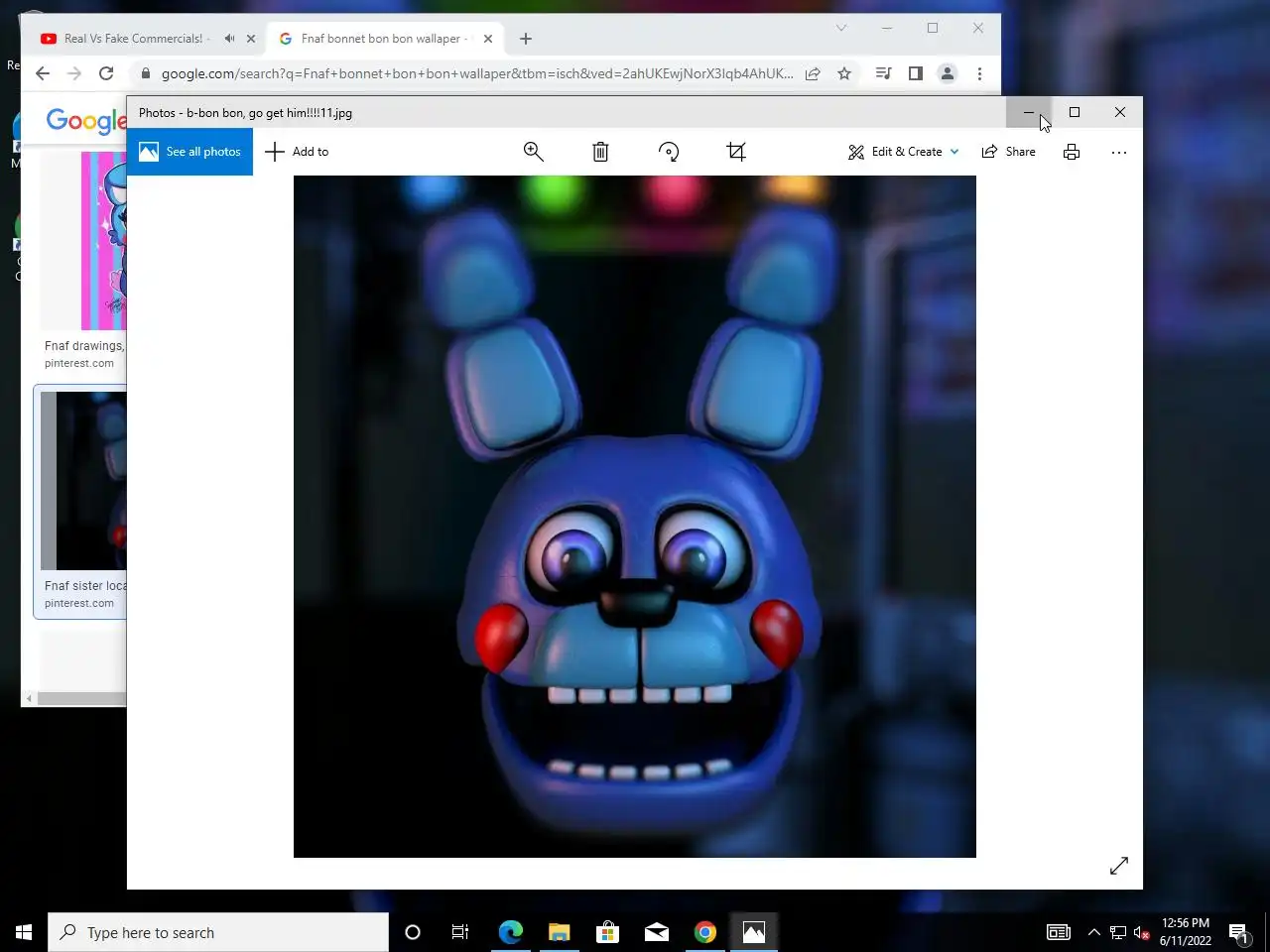
Task: Open Microsoft Store from the taskbar
Action: pyautogui.click(x=607, y=932)
